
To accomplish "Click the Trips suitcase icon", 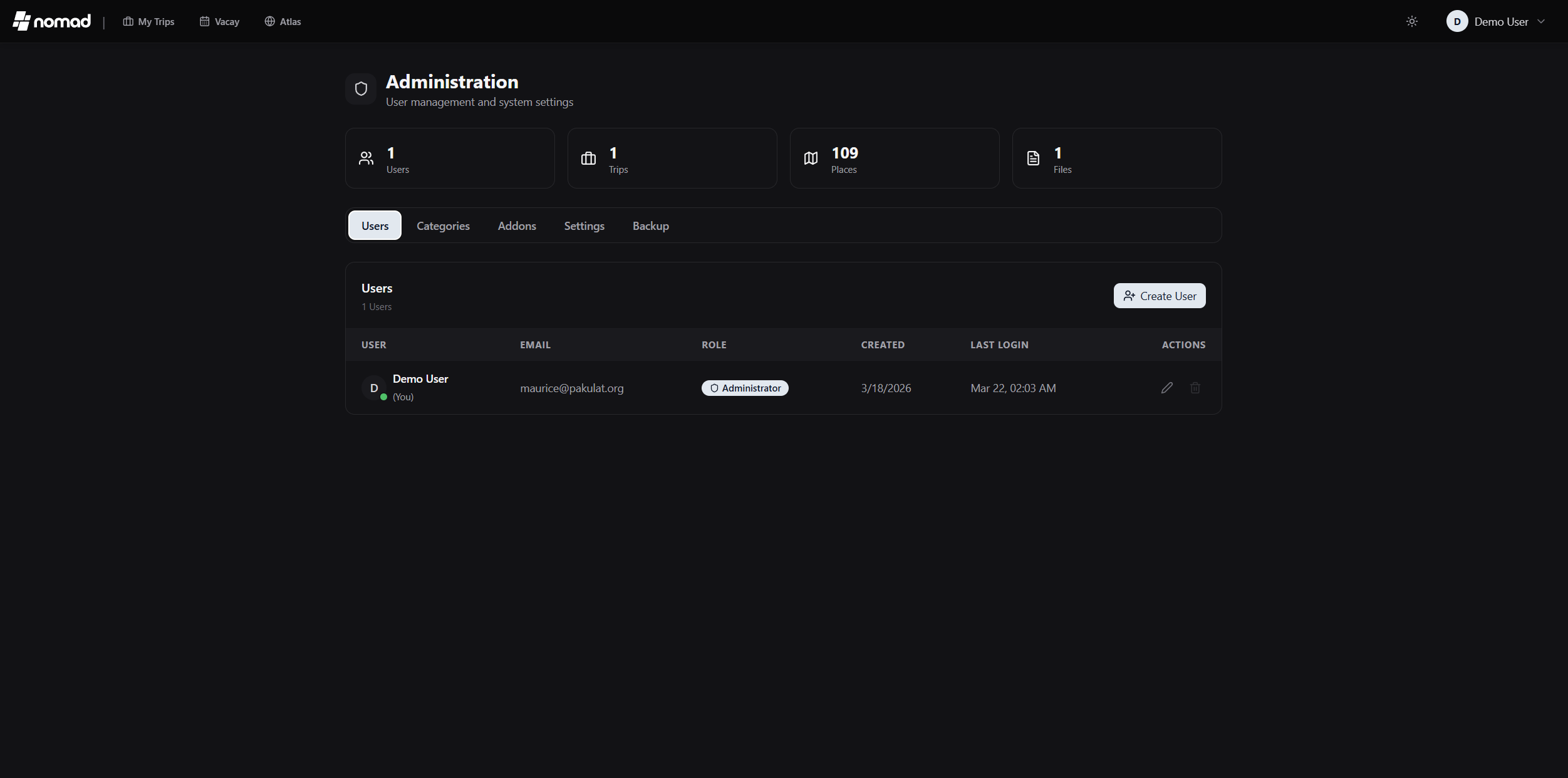I will [588, 158].
